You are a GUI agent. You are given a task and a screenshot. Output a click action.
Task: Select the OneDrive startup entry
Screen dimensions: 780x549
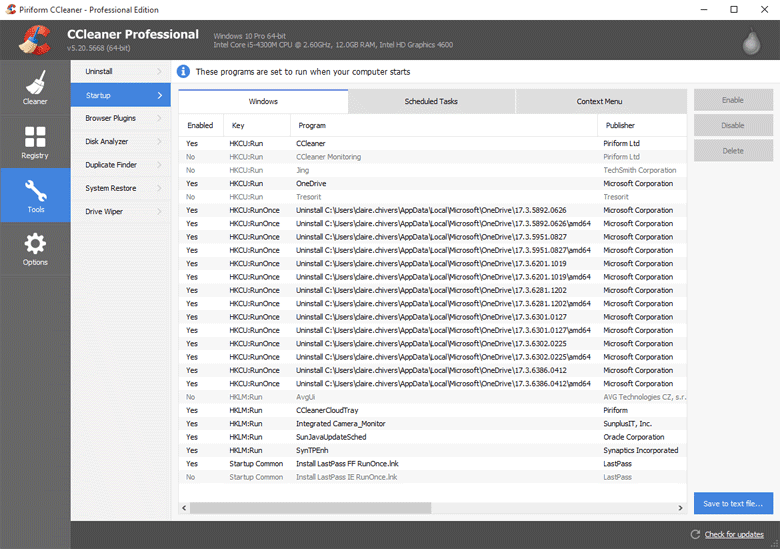432,183
